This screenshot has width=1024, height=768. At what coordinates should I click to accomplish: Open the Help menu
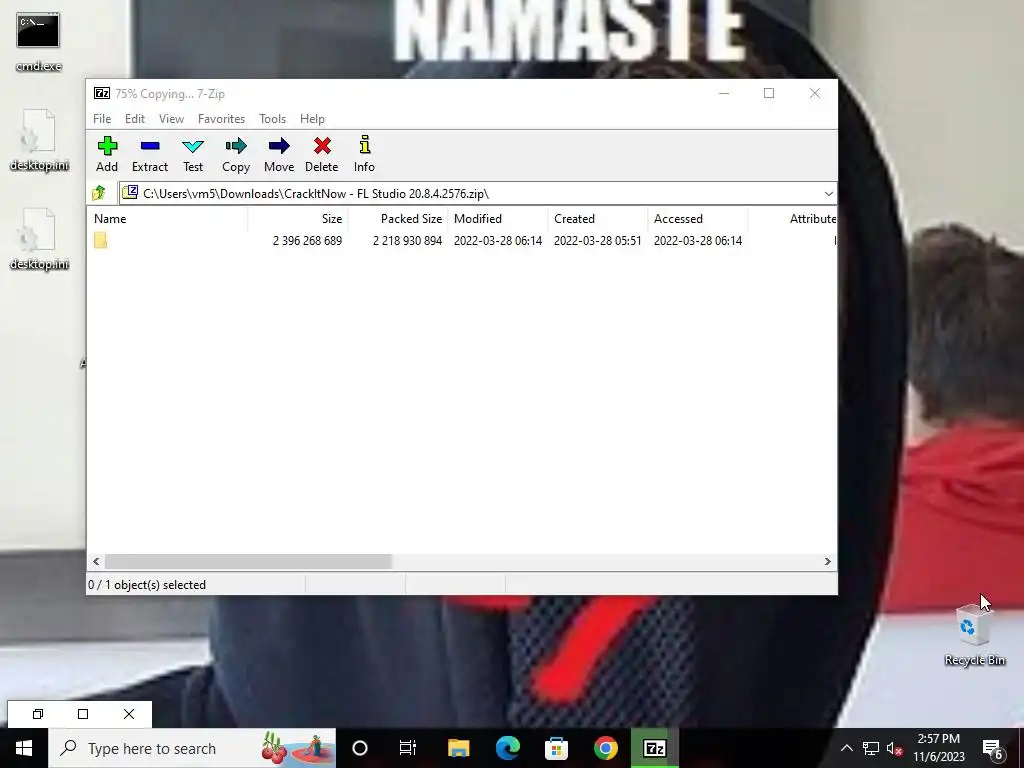coord(312,119)
